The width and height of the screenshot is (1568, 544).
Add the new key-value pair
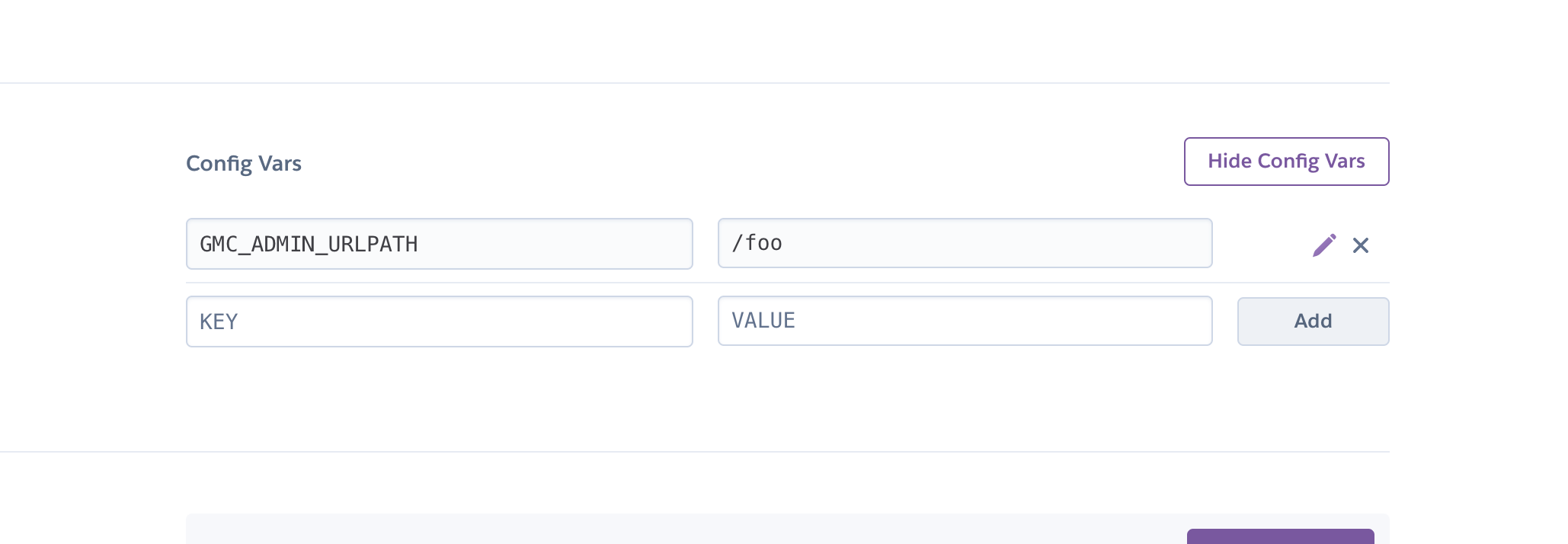pyautogui.click(x=1313, y=322)
